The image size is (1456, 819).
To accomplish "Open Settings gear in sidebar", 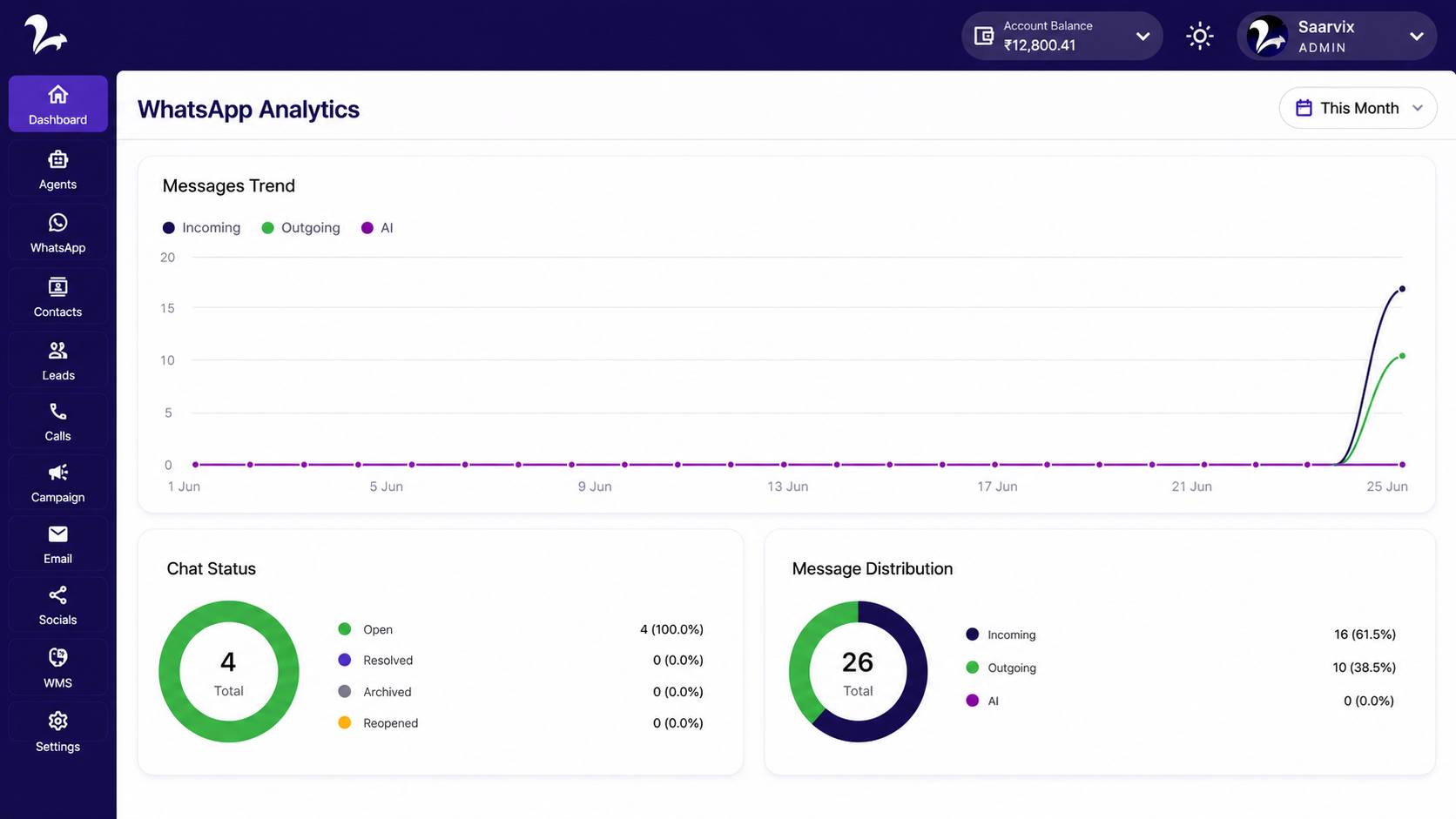I will pyautogui.click(x=57, y=721).
